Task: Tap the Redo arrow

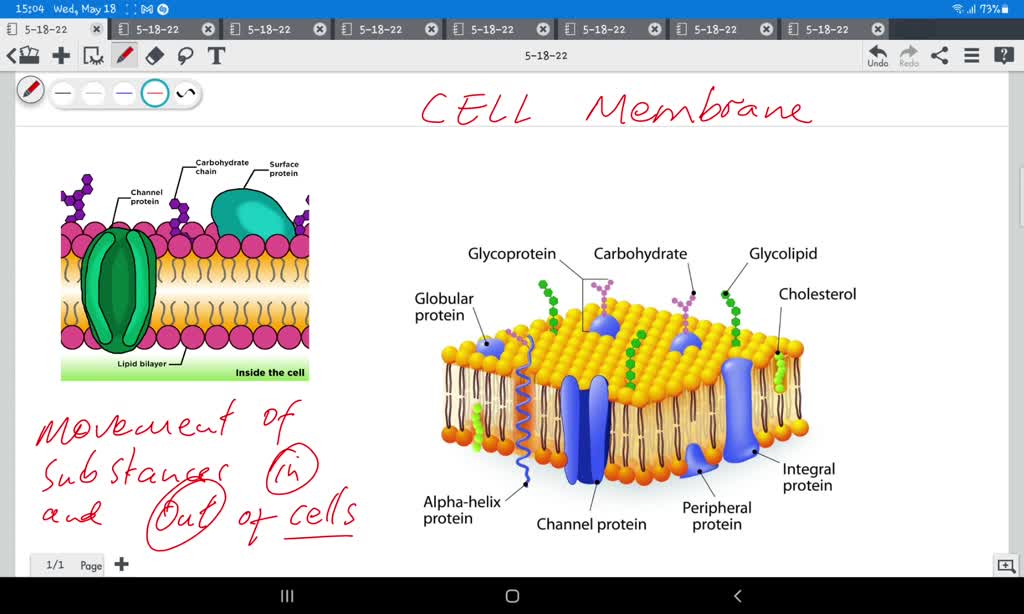Action: click(x=909, y=55)
